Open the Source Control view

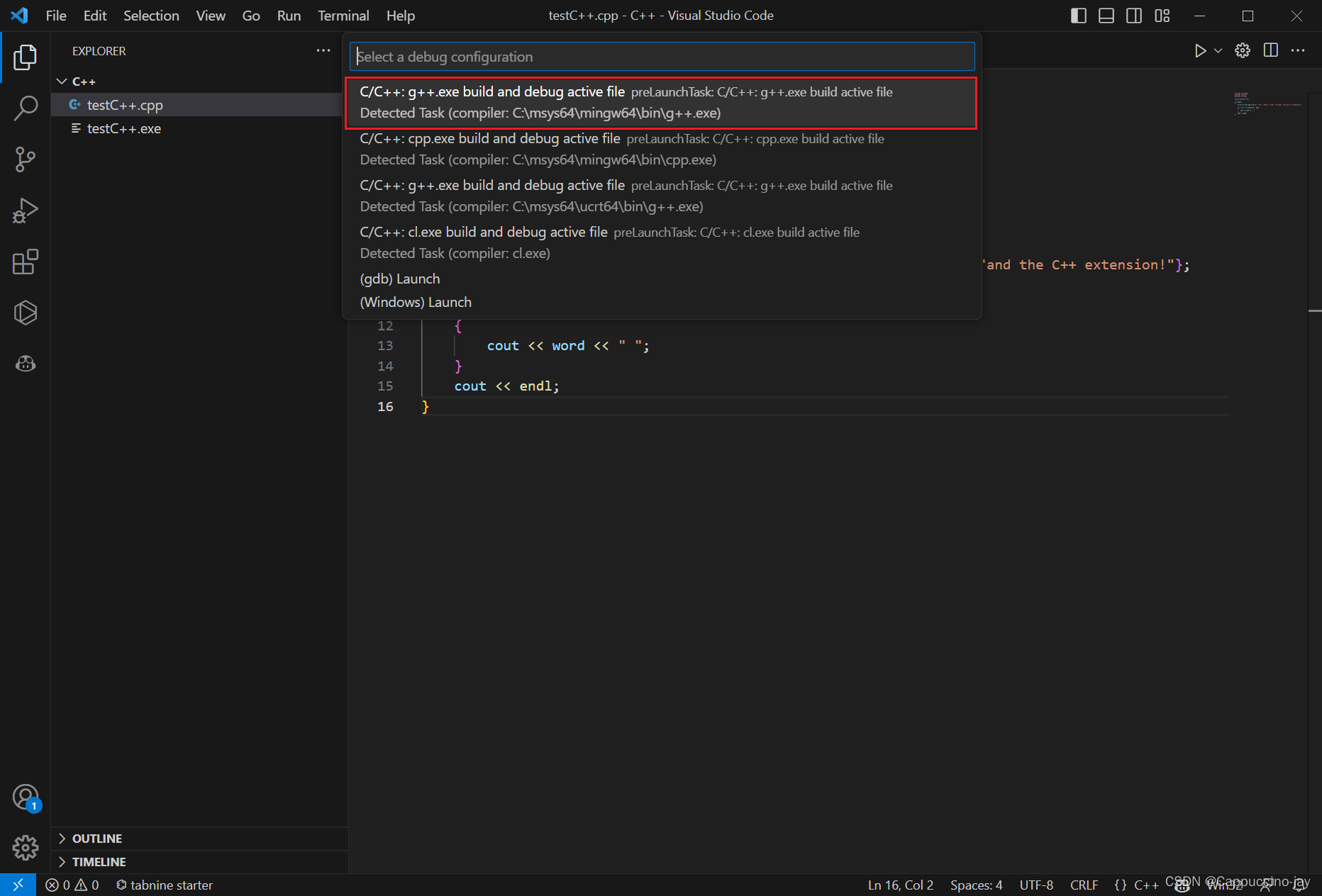[x=26, y=159]
